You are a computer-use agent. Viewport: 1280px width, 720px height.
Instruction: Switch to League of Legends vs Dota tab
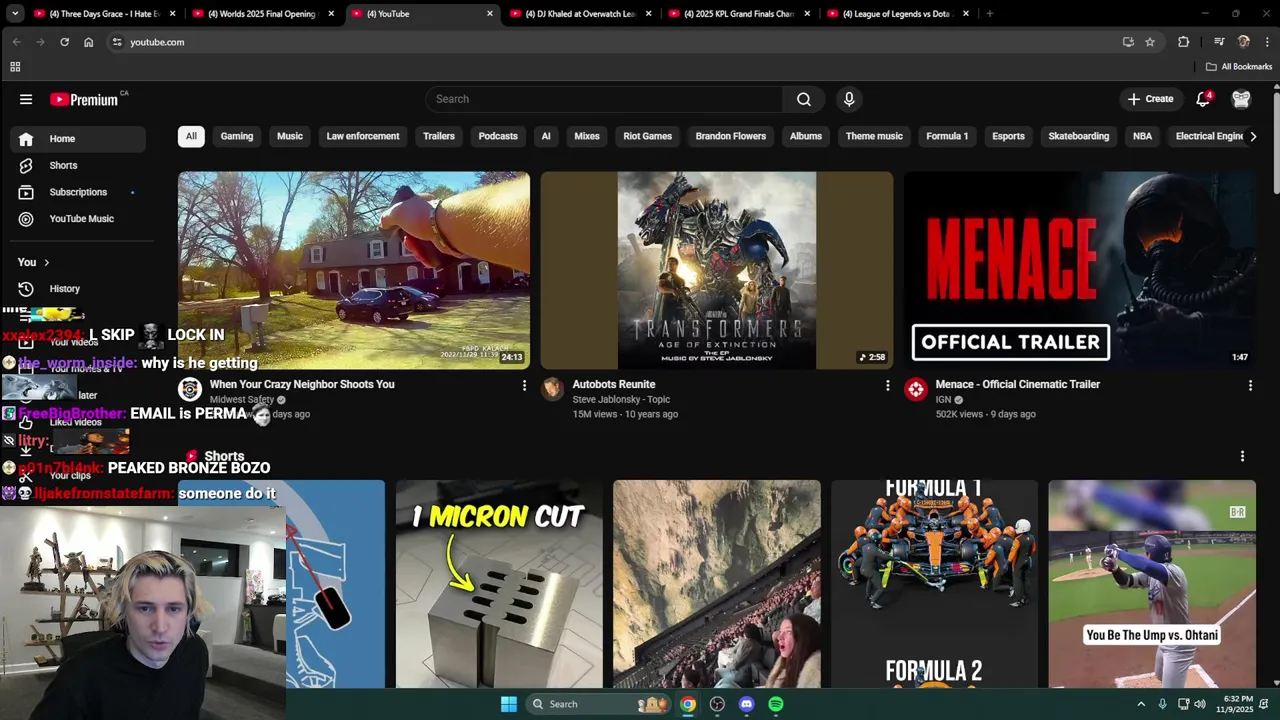tap(897, 14)
